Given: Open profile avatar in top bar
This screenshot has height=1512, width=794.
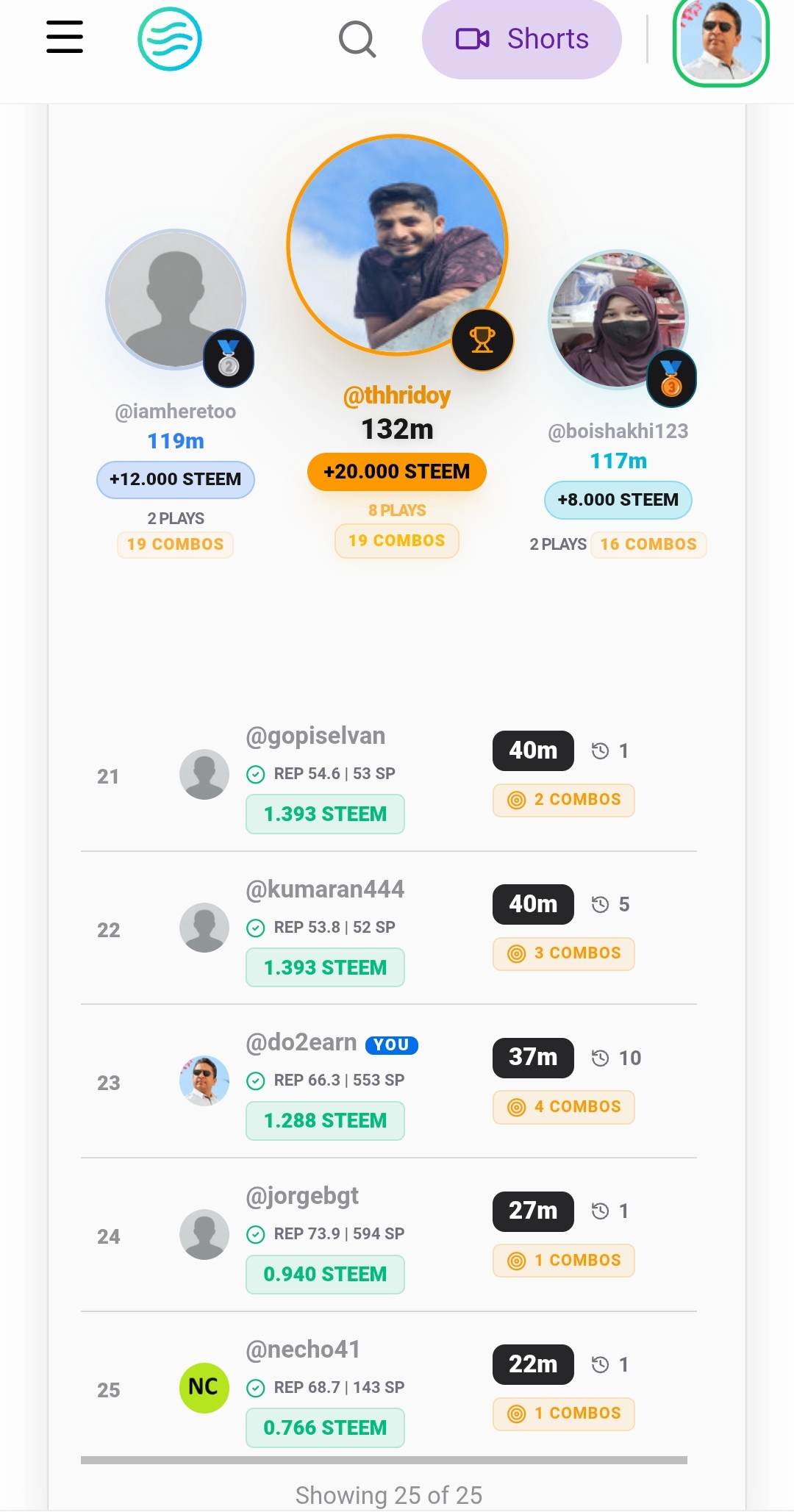Looking at the screenshot, I should (721, 40).
